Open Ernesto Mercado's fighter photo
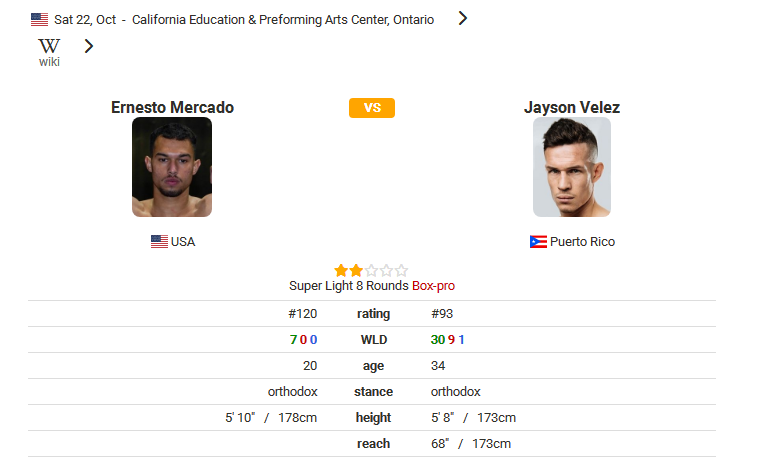 point(172,167)
